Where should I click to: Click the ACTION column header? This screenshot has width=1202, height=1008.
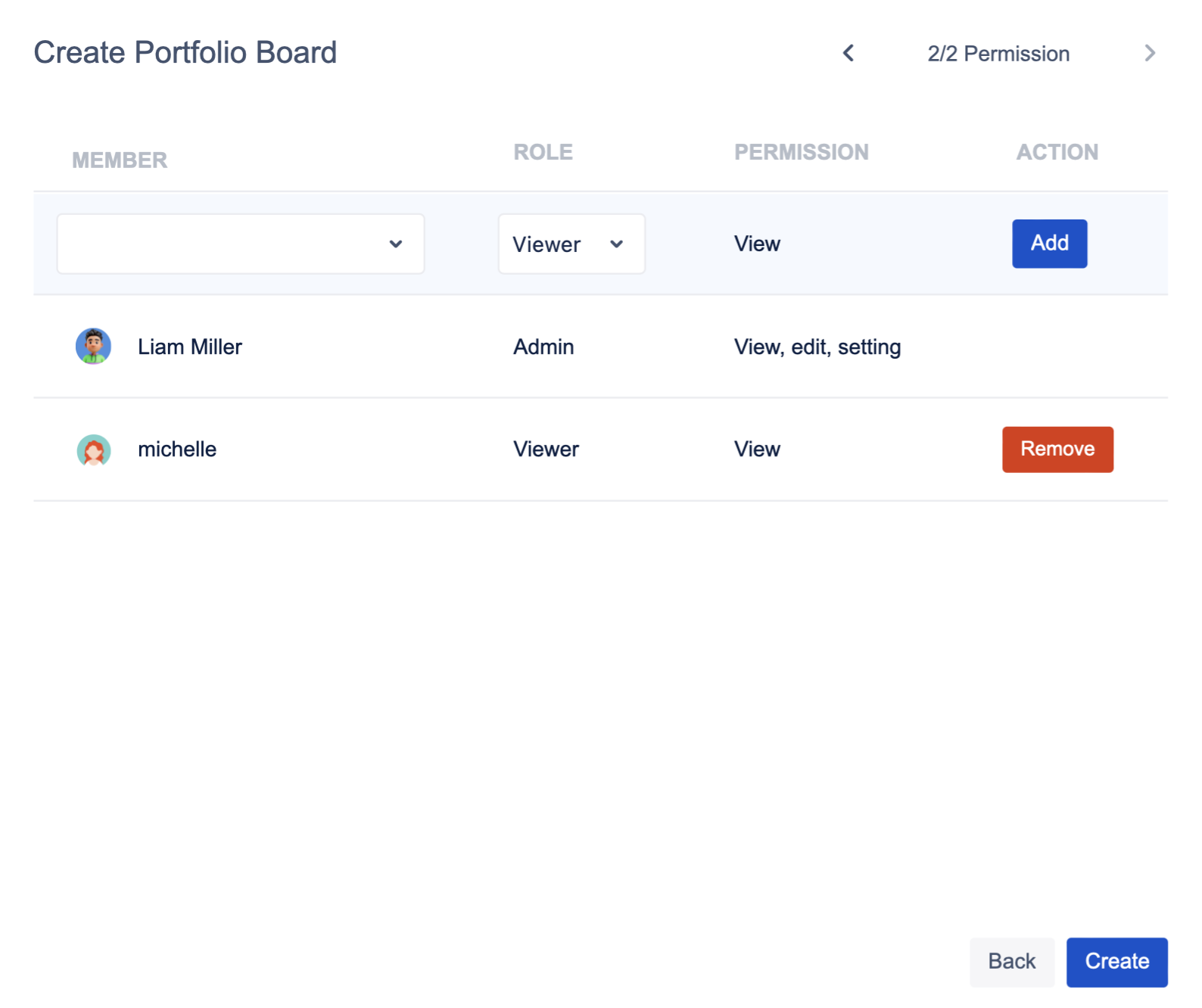point(1057,152)
